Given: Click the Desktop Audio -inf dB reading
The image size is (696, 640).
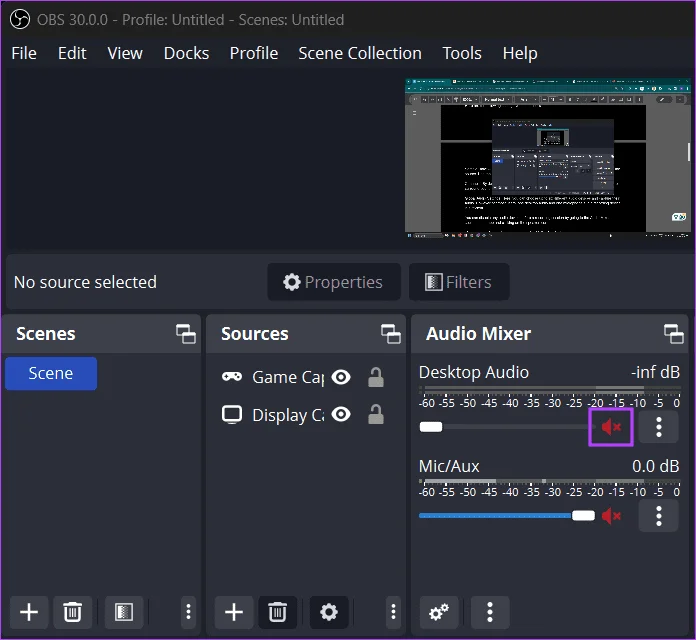Looking at the screenshot, I should (656, 372).
